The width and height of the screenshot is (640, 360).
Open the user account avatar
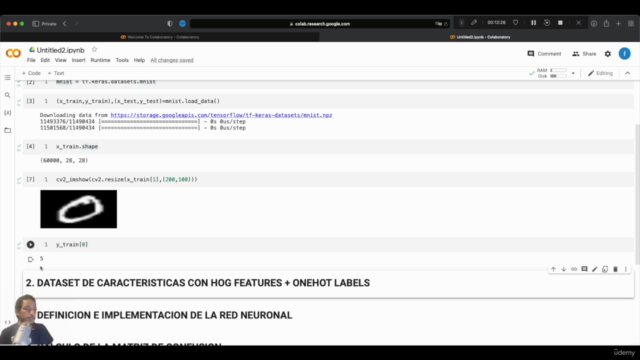[624, 53]
